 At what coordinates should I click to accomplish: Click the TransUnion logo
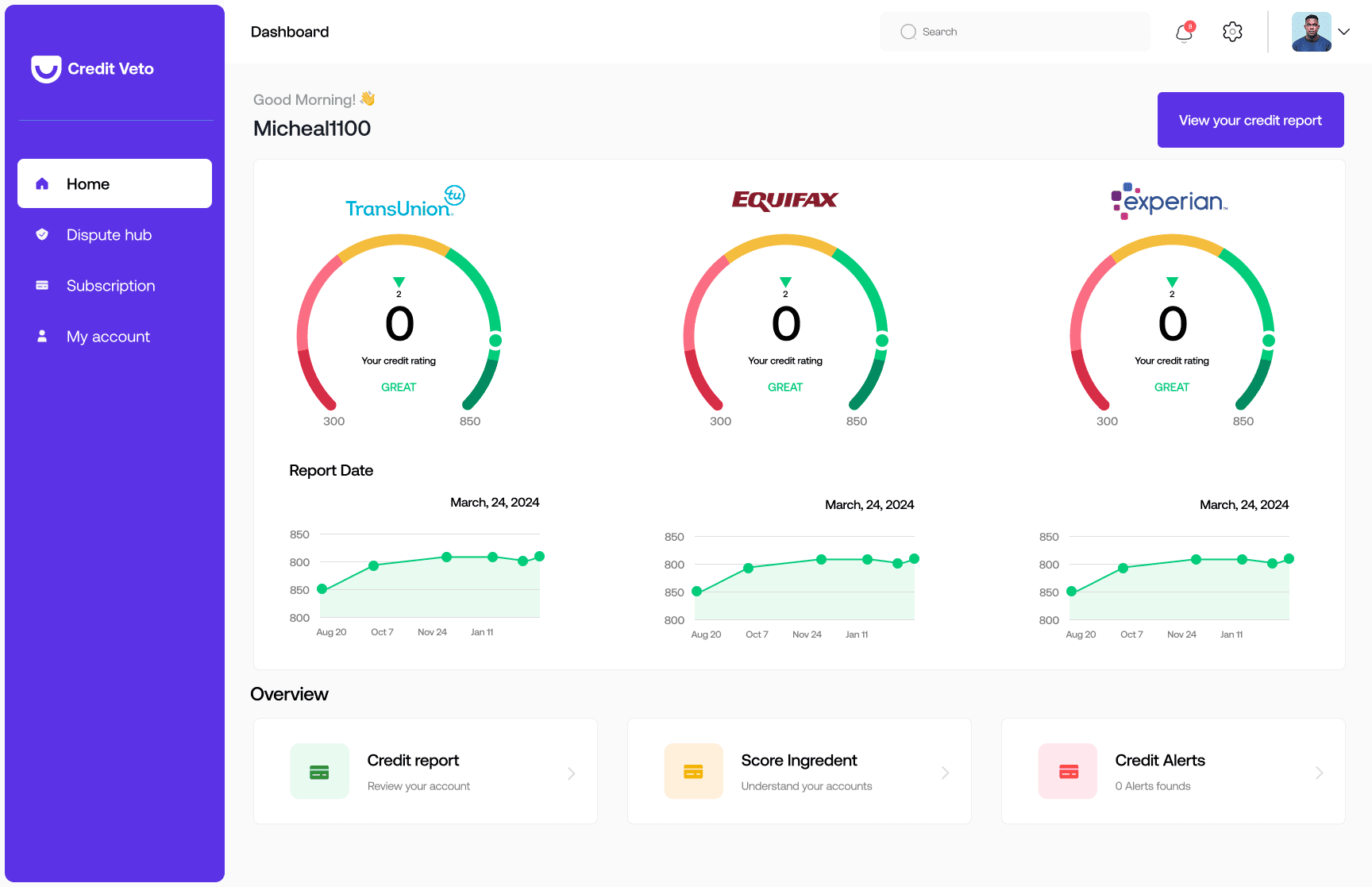pyautogui.click(x=405, y=202)
